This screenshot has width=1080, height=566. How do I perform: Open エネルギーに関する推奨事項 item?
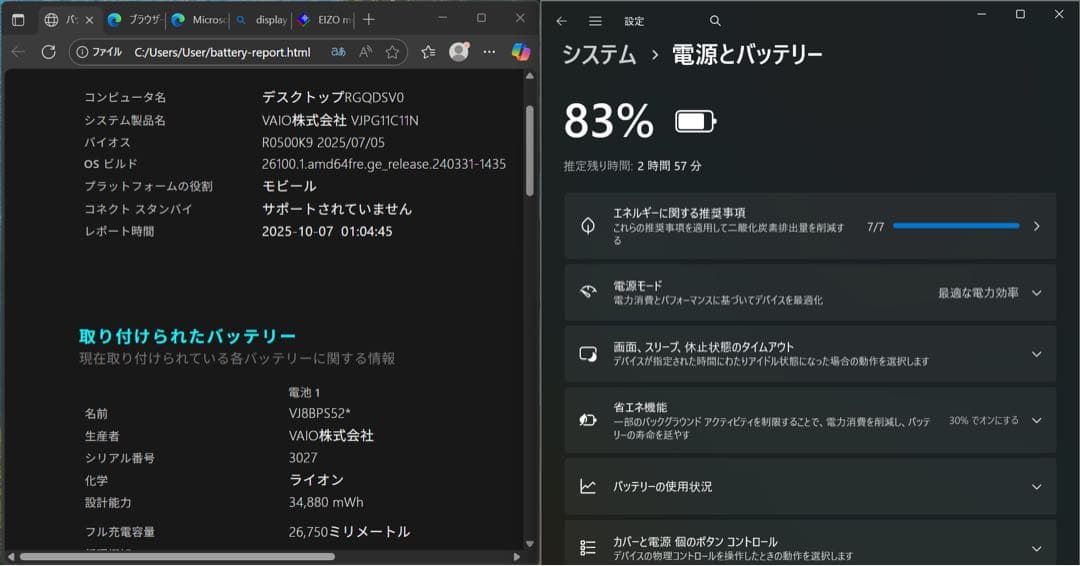tap(810, 227)
